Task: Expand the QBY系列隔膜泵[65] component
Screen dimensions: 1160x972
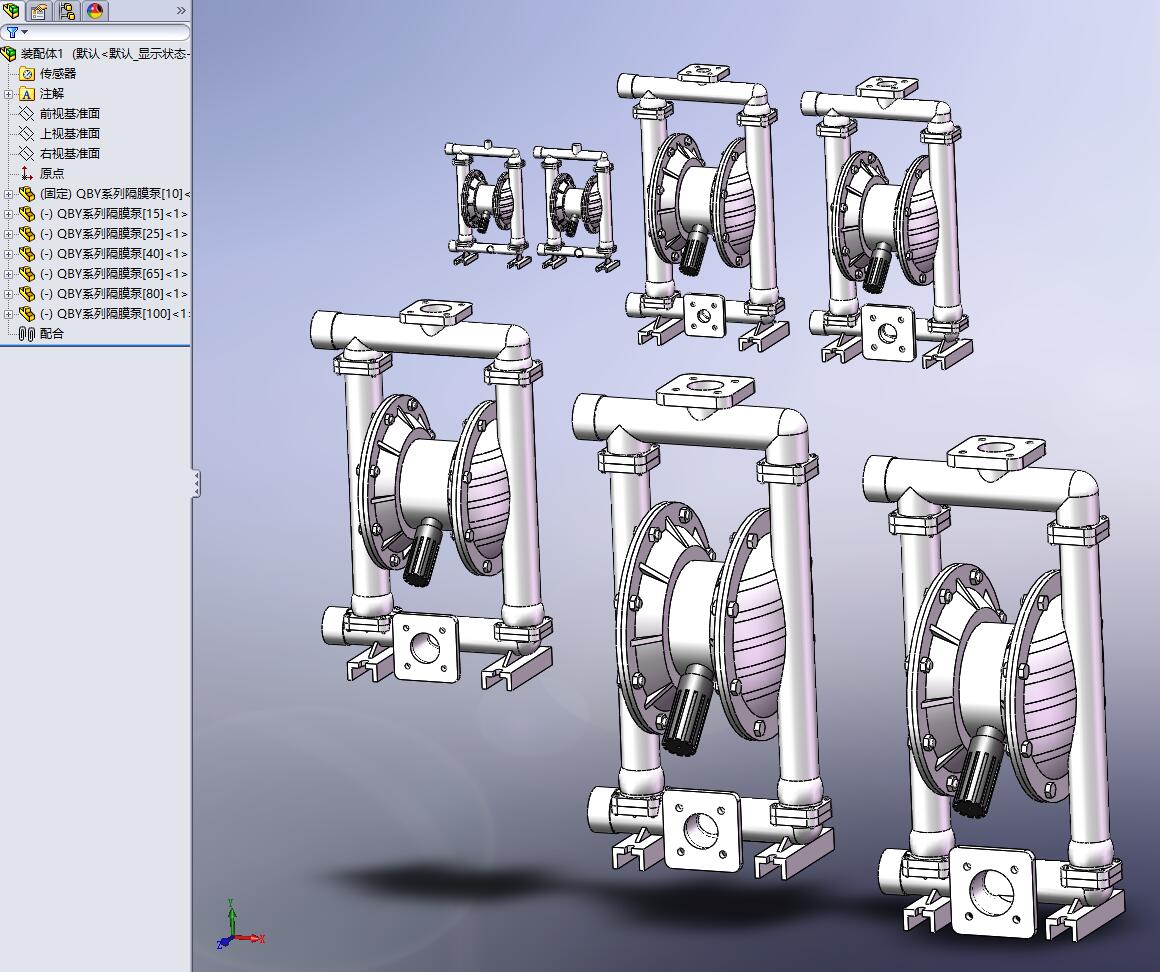Action: (x=8, y=274)
